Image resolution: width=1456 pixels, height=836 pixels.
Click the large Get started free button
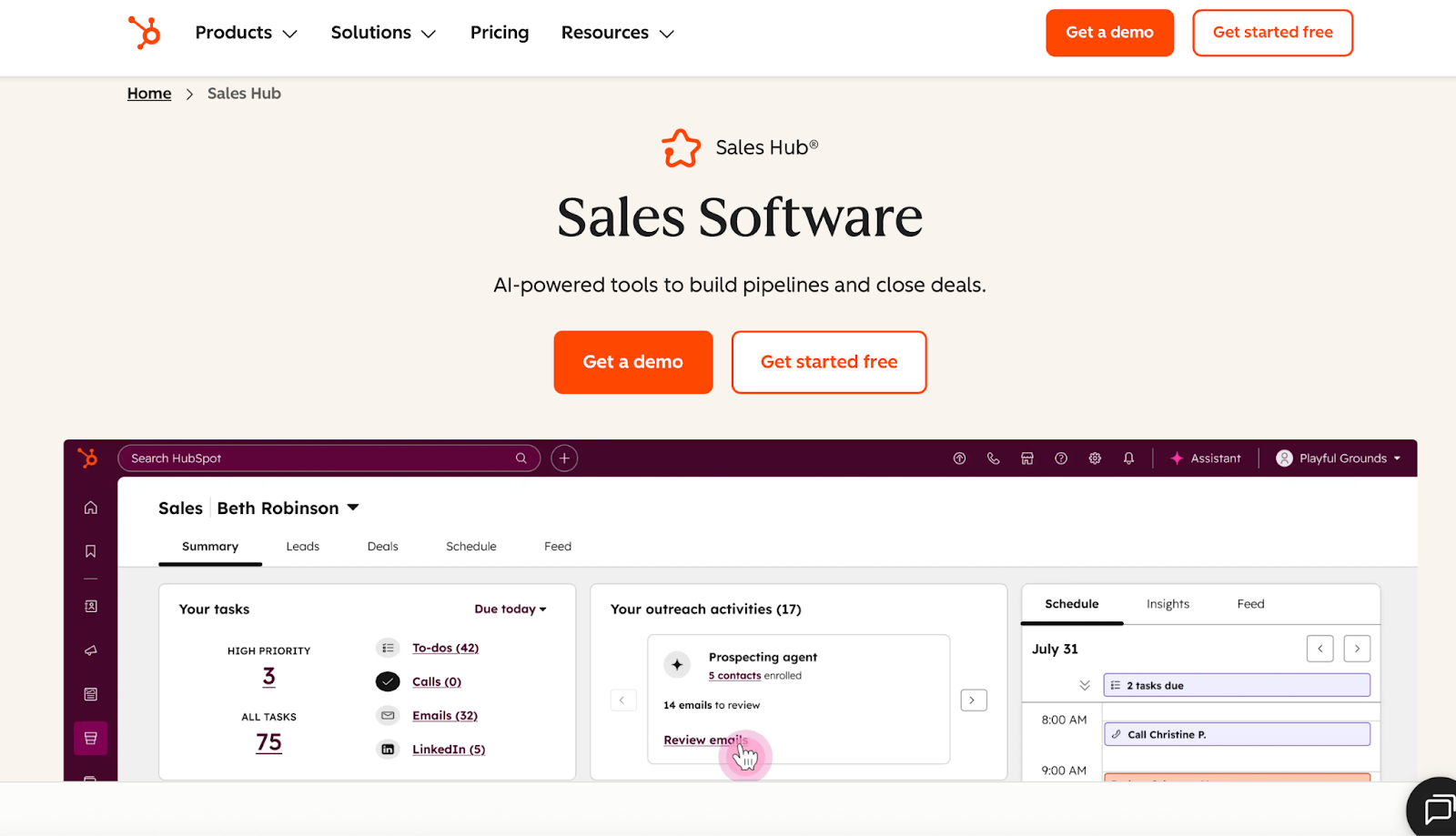(829, 362)
